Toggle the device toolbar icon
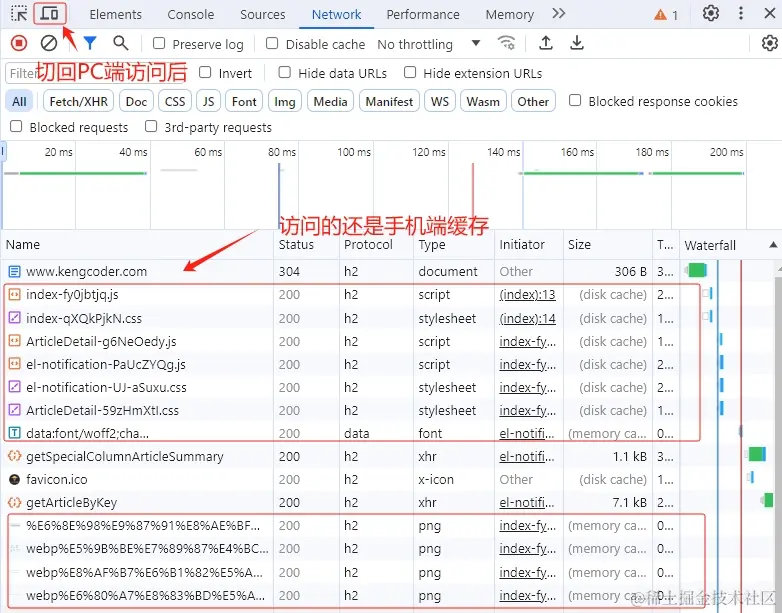The width and height of the screenshot is (782, 613). (x=49, y=13)
